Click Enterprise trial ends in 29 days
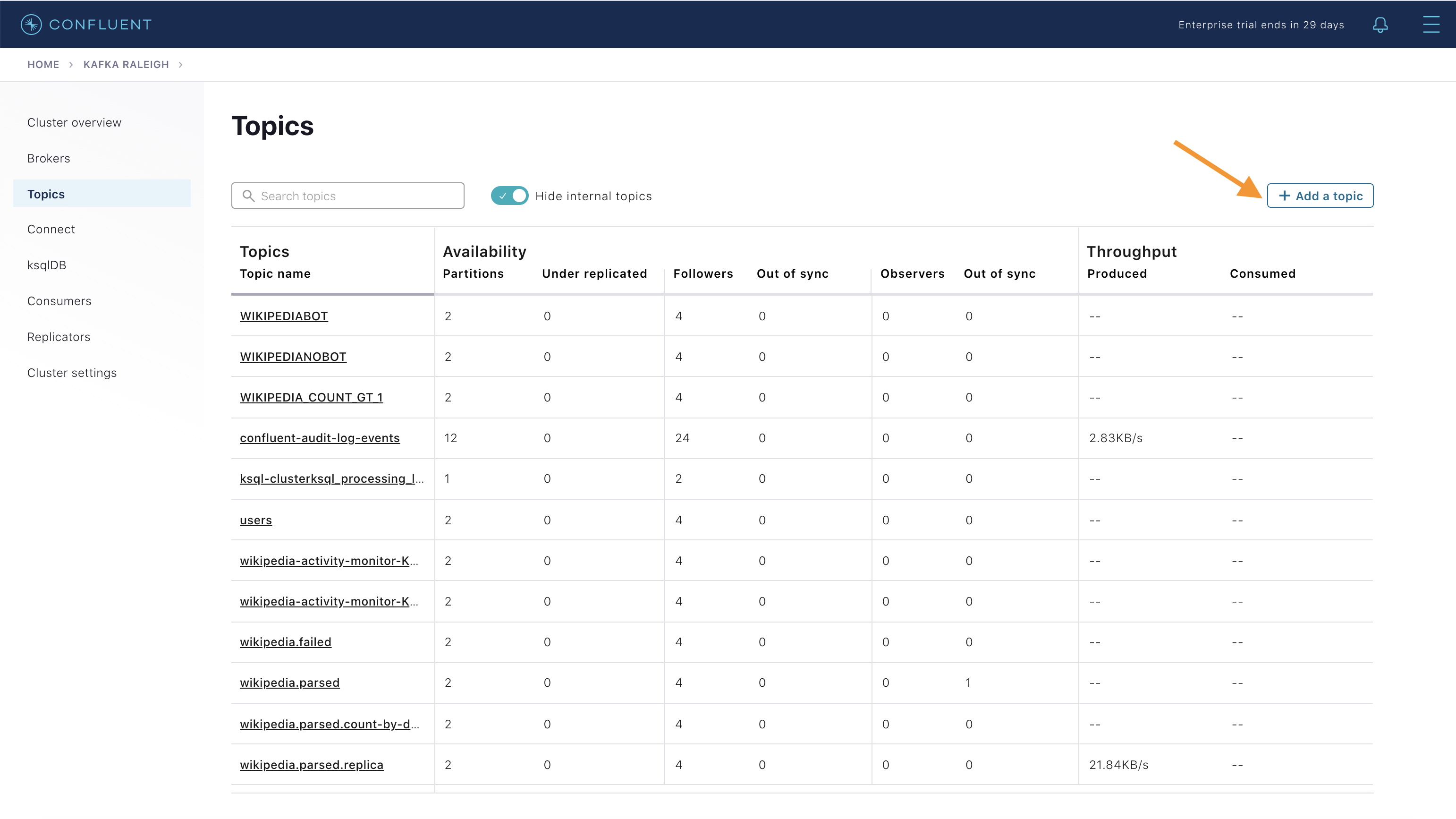This screenshot has width=1456, height=819. point(1261,25)
